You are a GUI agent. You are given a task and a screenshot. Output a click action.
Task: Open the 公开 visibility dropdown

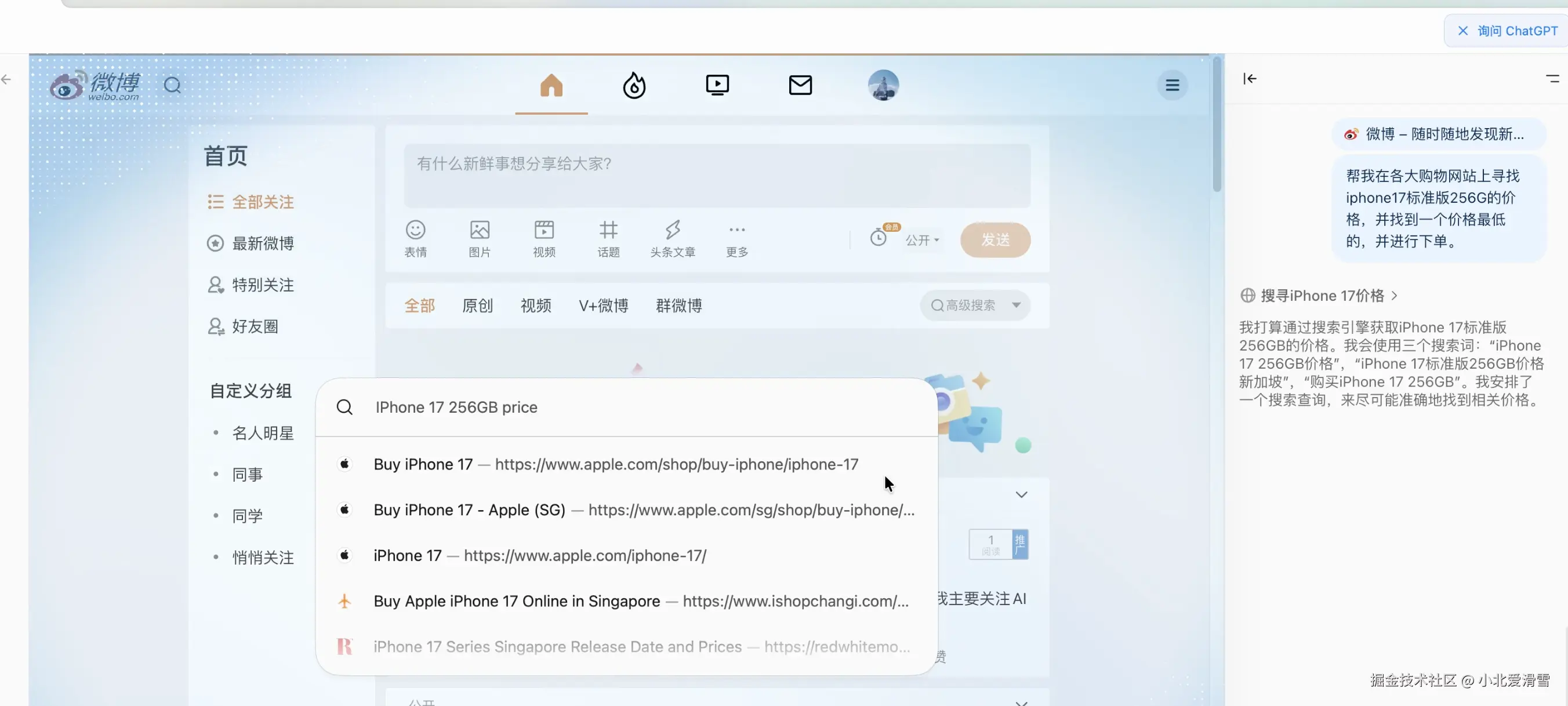coord(921,241)
